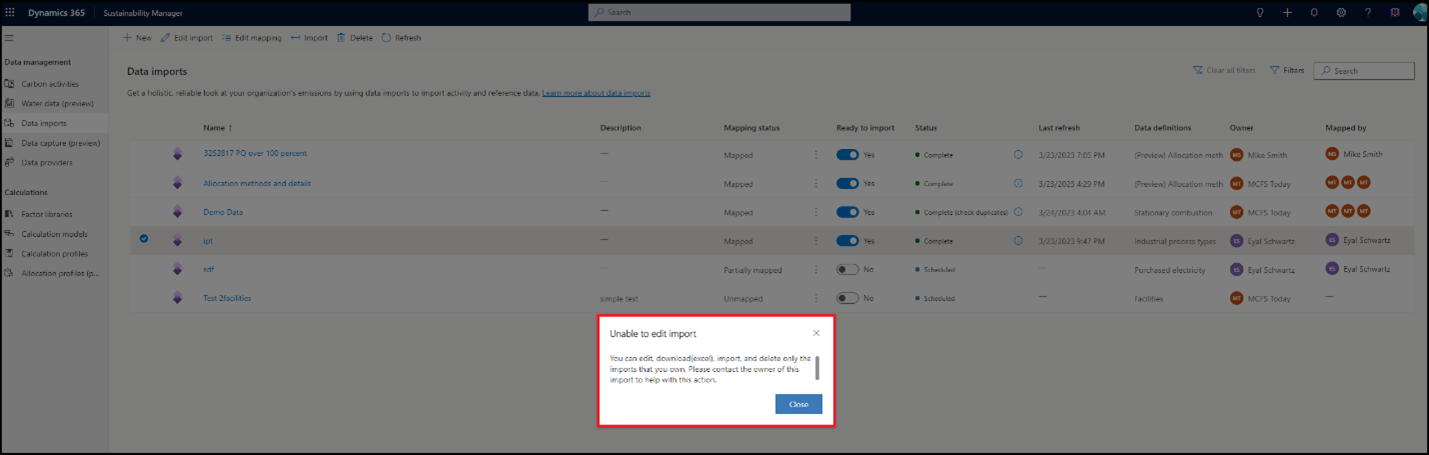Viewport: 1429px width, 455px height.
Task: Open more options menu for sdf row
Action: (x=816, y=269)
